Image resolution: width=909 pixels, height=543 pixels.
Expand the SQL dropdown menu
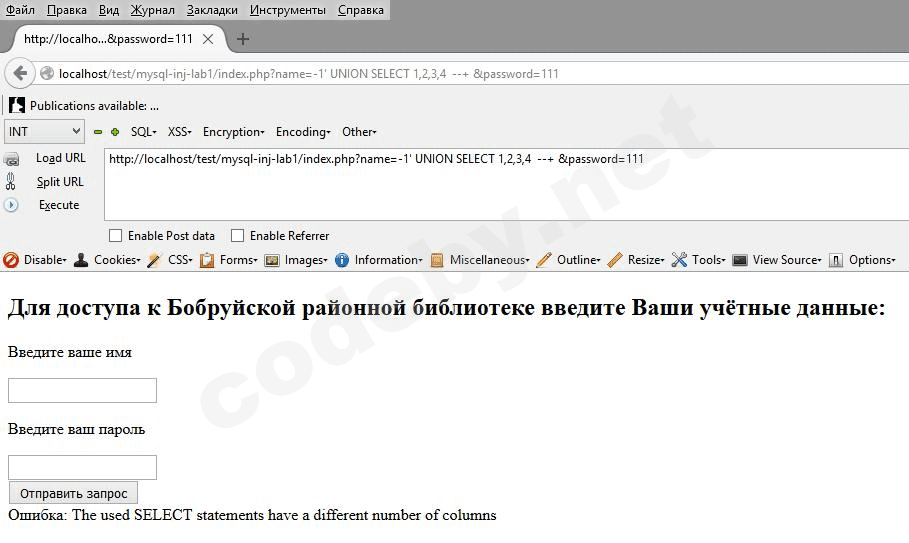tap(144, 132)
